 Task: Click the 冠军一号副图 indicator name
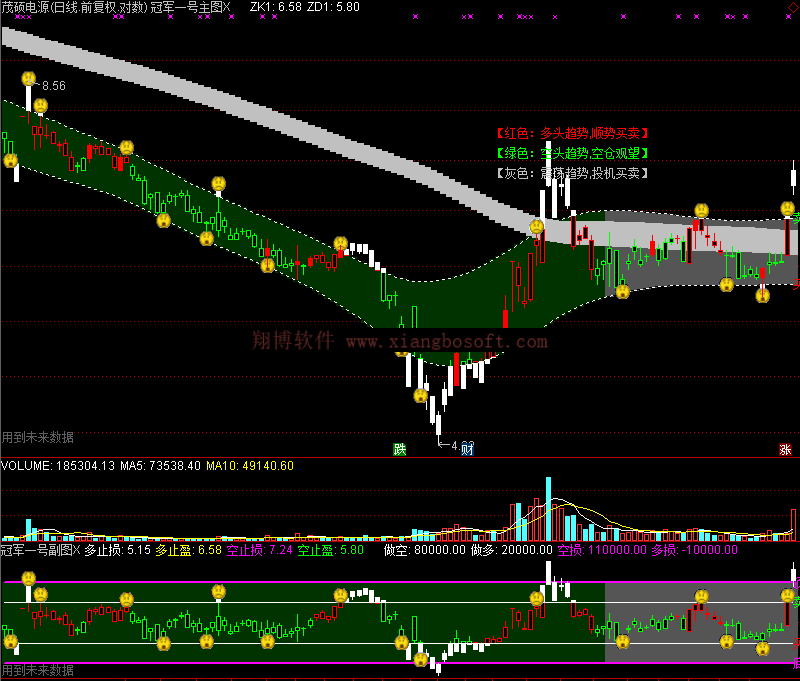37,550
